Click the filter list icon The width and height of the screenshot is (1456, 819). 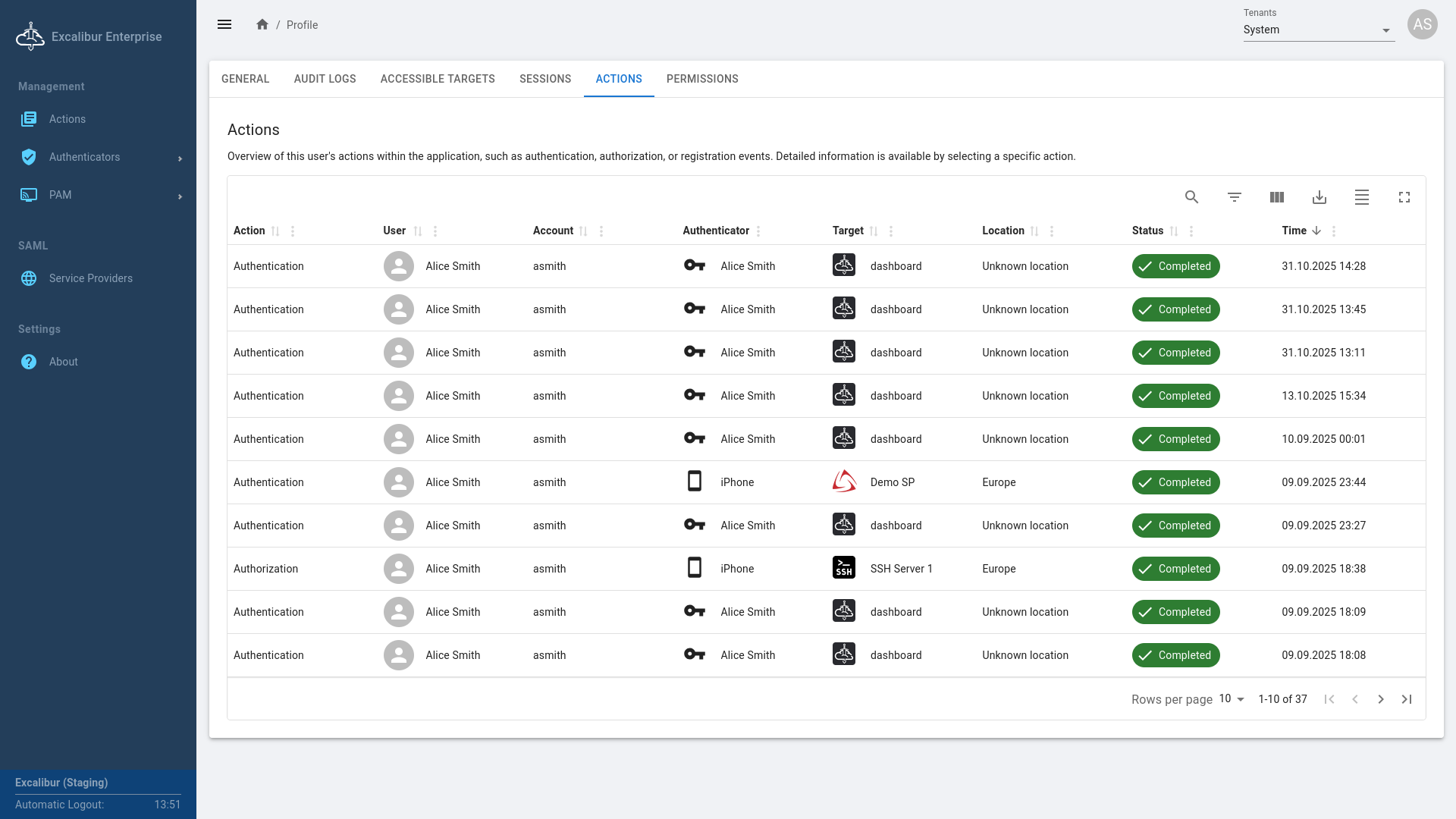(1234, 197)
